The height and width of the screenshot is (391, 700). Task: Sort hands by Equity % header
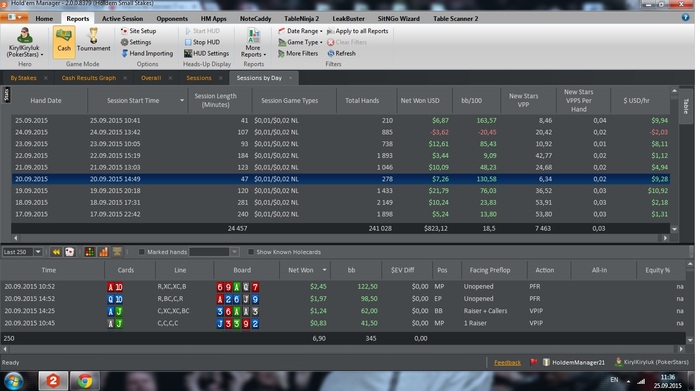[x=657, y=270]
